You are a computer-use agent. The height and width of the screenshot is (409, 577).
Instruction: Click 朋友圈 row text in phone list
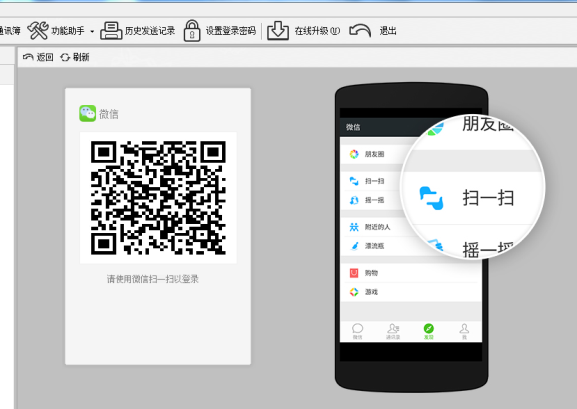(374, 154)
